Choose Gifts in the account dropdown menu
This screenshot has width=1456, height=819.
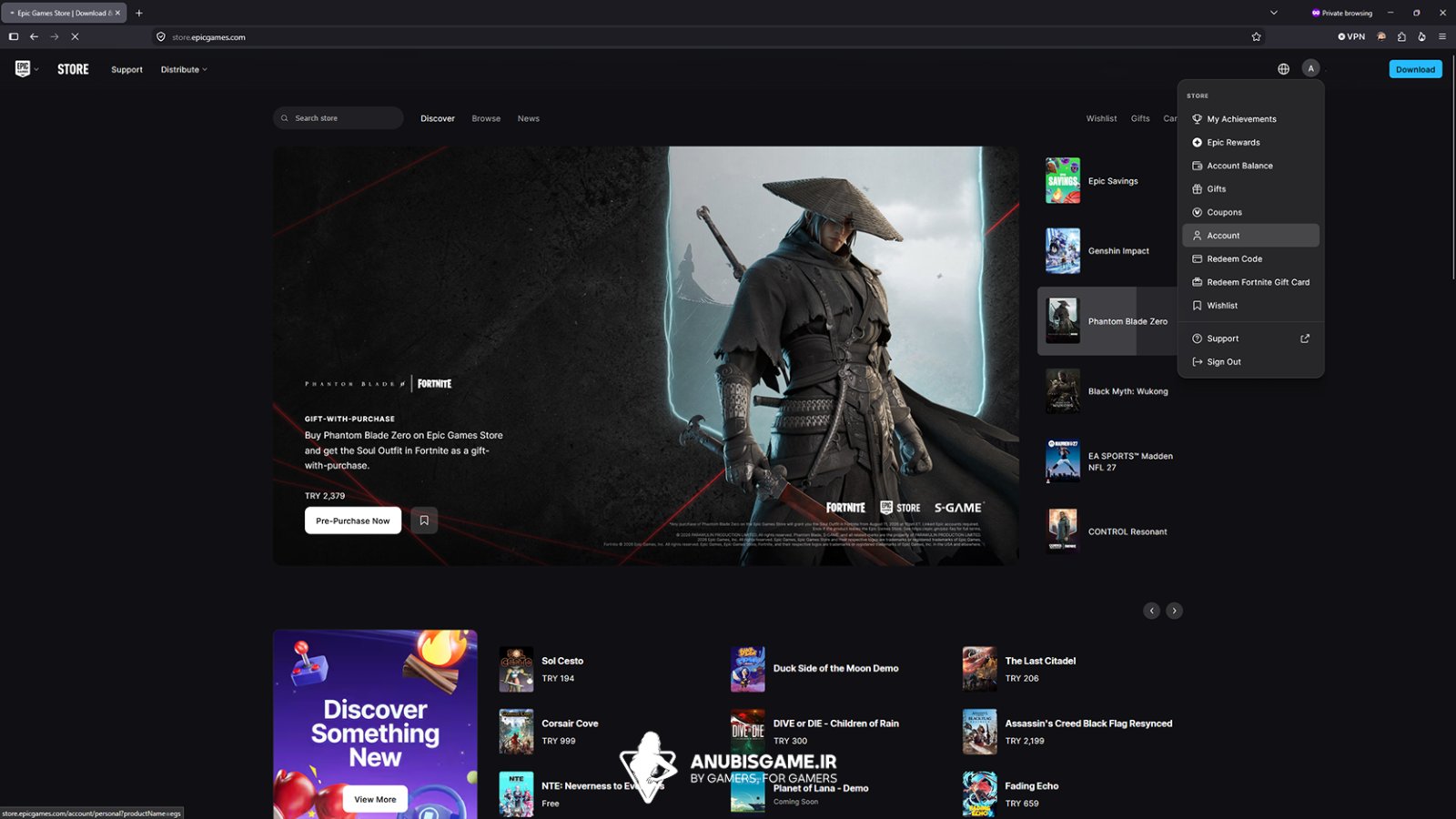pos(1250,189)
